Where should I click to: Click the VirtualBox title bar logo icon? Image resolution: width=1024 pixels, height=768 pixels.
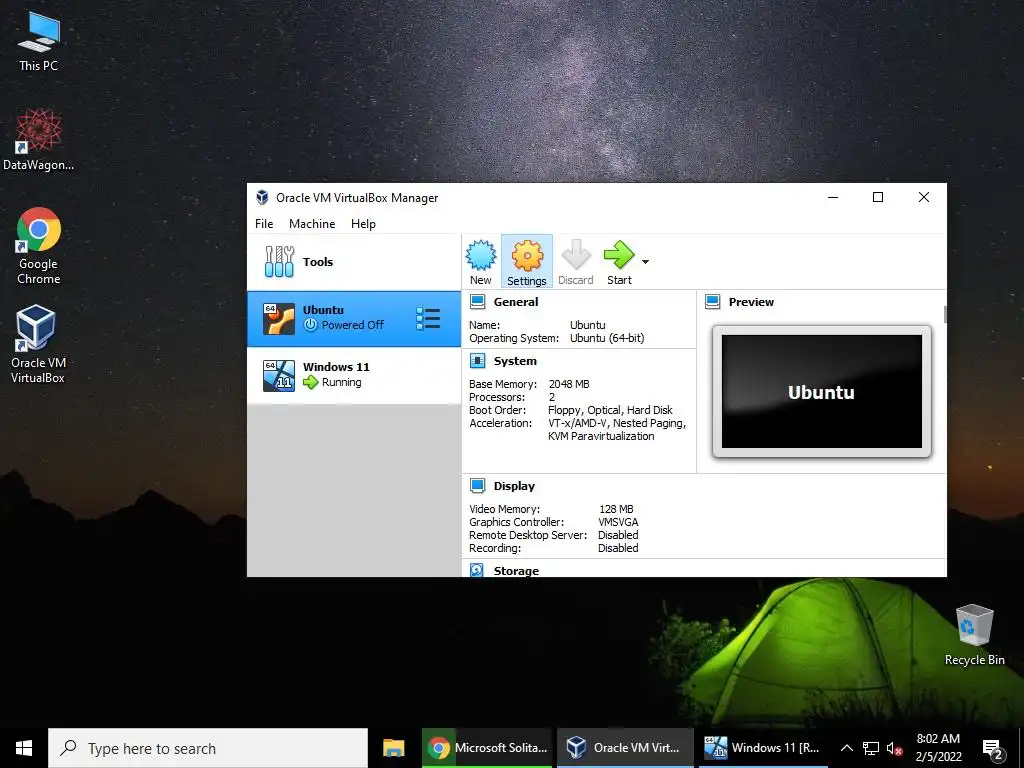coord(263,197)
